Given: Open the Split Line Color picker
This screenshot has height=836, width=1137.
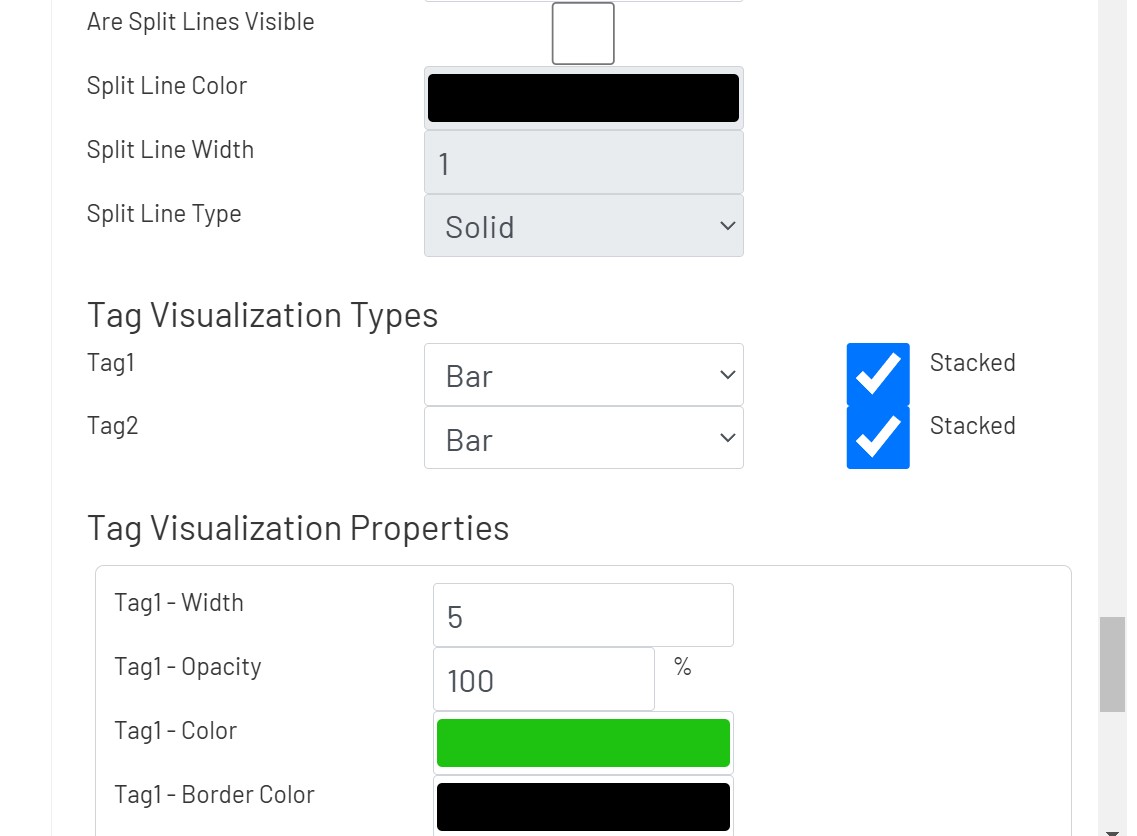Looking at the screenshot, I should 583,97.
